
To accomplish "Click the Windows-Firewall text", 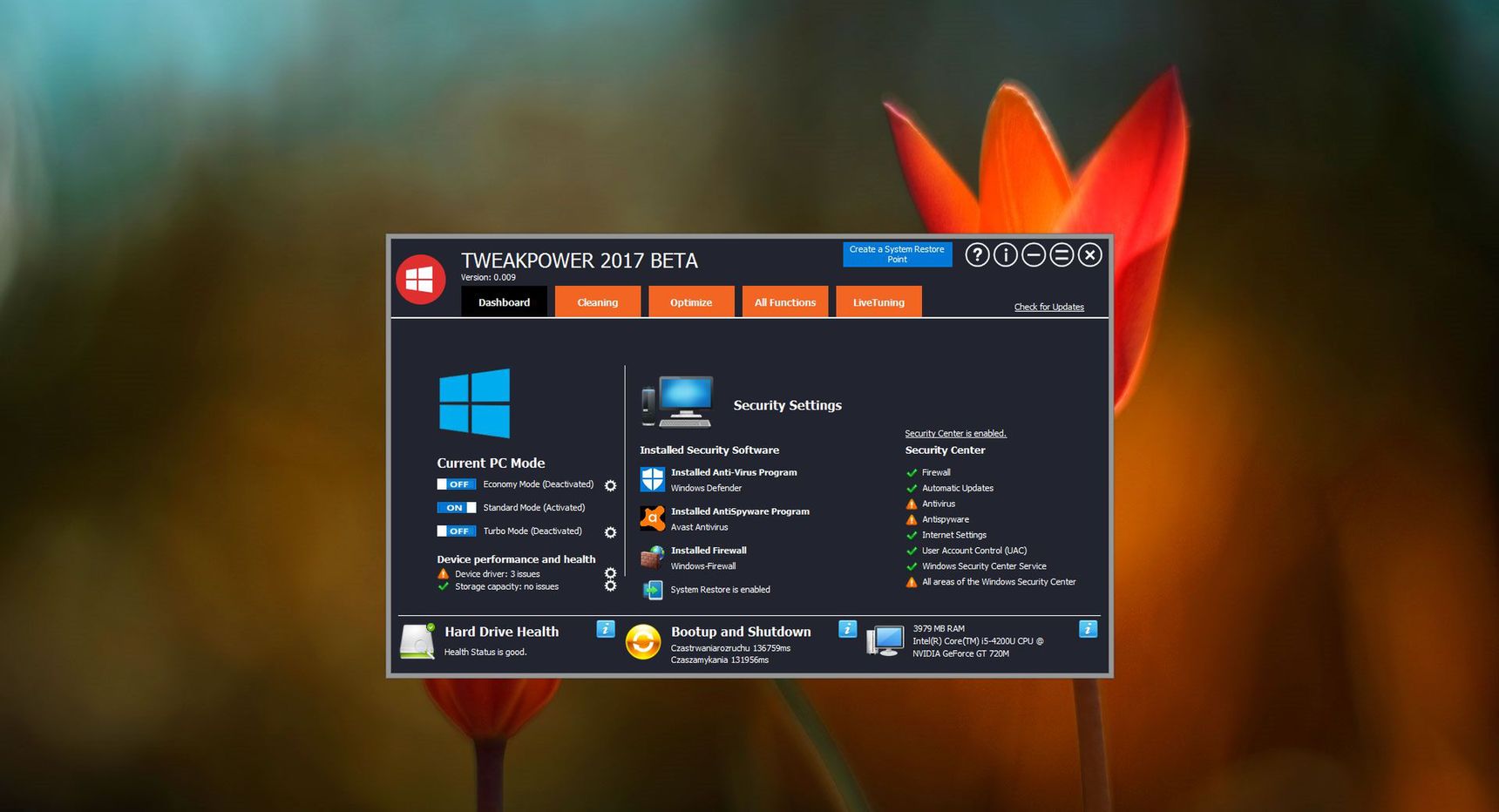I will (x=703, y=566).
